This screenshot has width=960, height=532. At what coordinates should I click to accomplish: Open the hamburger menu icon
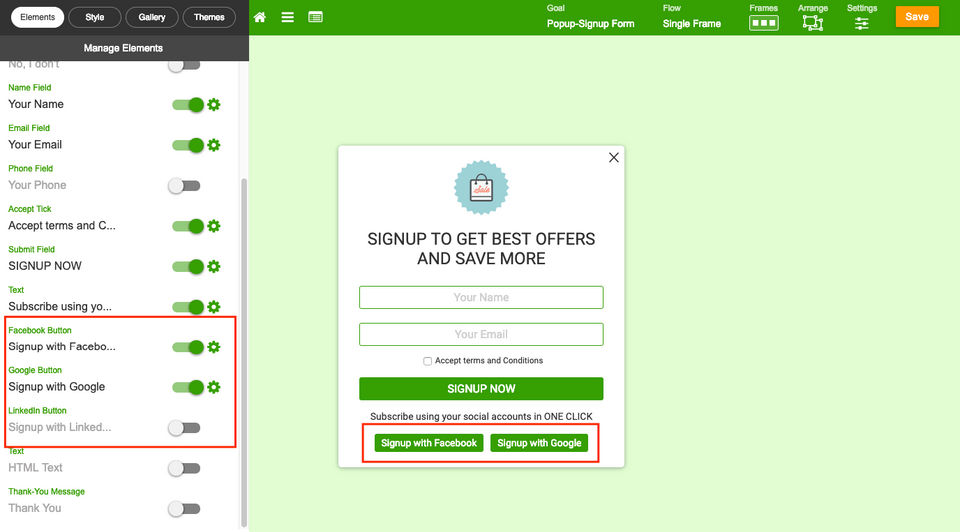[x=287, y=17]
